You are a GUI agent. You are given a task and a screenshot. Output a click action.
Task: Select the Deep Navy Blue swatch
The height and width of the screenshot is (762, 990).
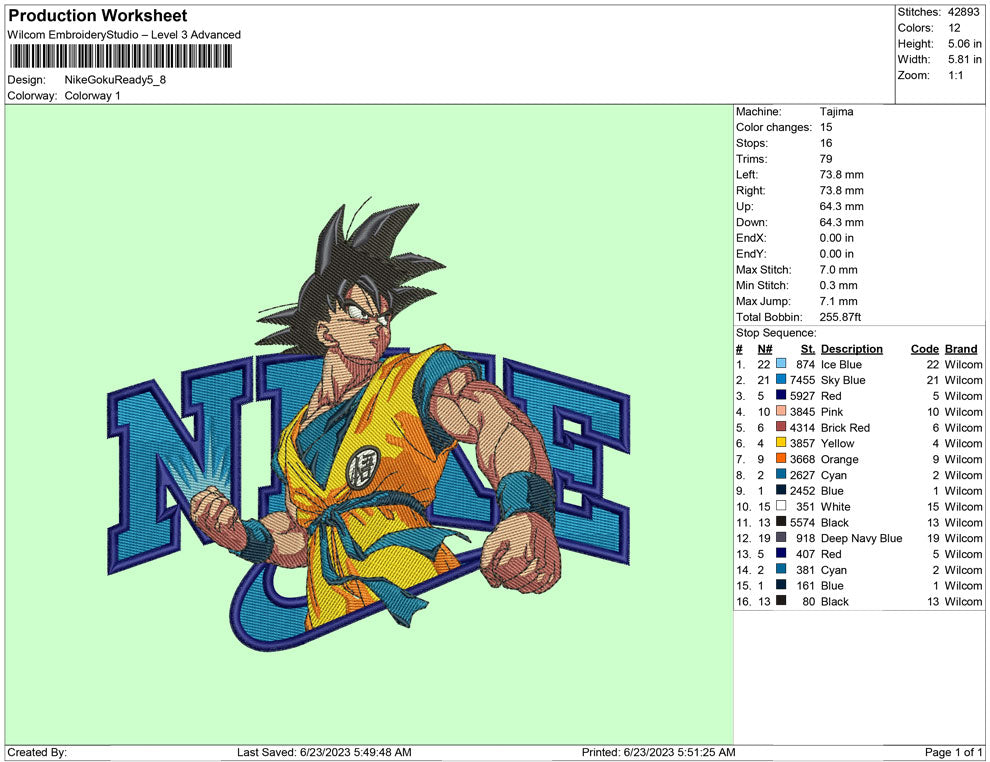click(781, 539)
